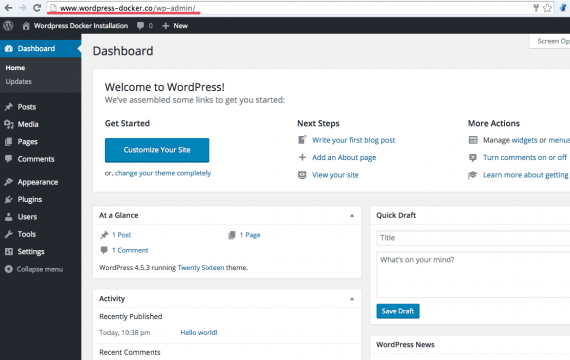Go back with browser back arrow
This screenshot has width=570, height=360.
coord(8,8)
